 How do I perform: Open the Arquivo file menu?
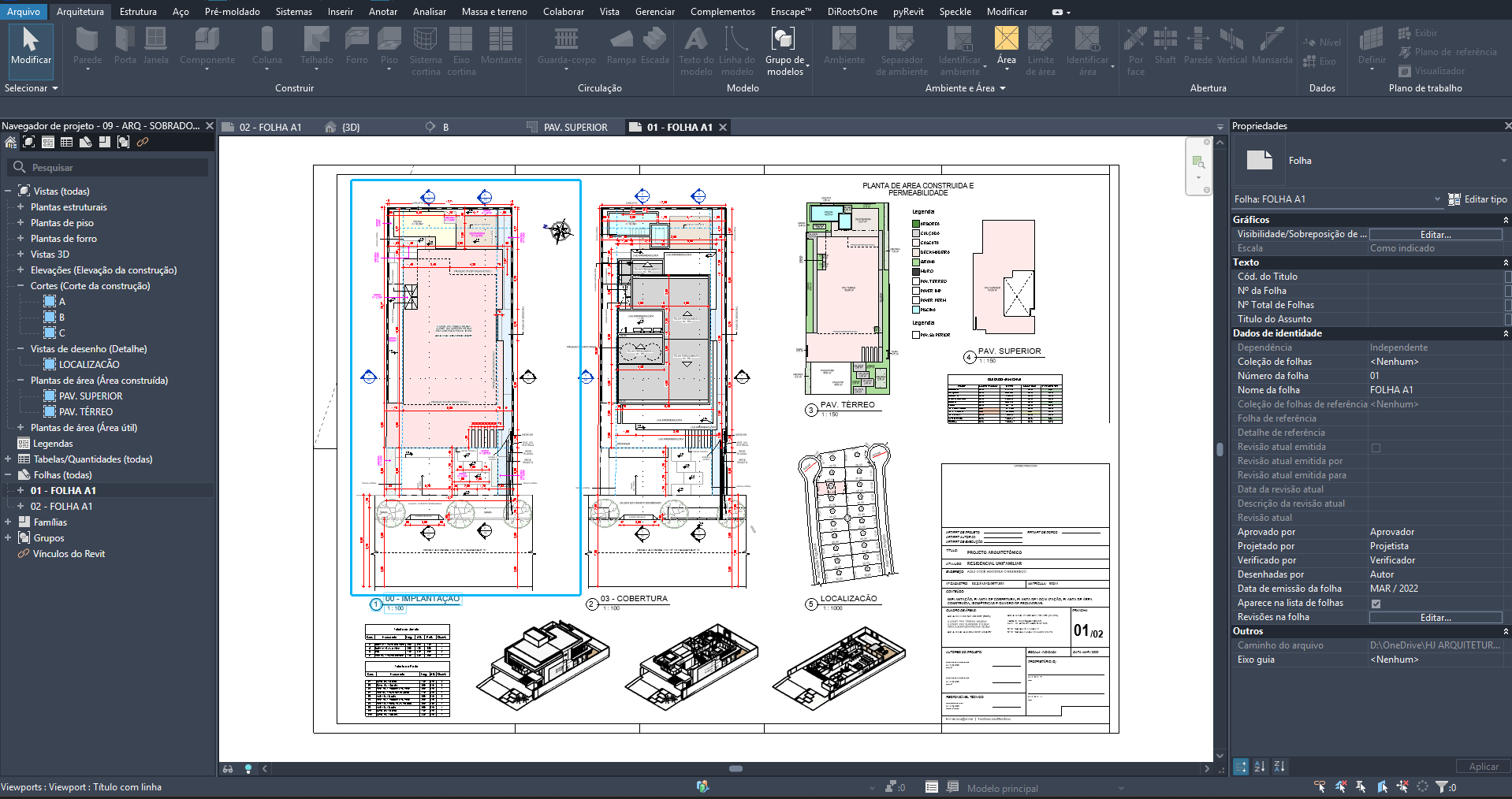tap(24, 11)
